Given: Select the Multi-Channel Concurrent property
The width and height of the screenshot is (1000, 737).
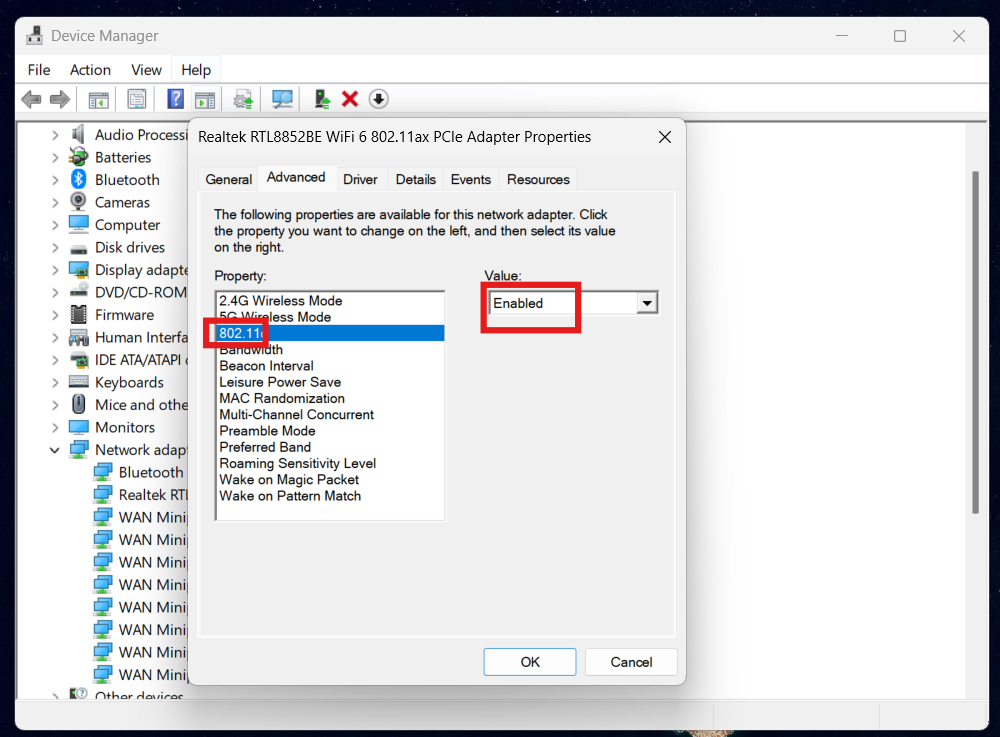Looking at the screenshot, I should click(x=330, y=414).
